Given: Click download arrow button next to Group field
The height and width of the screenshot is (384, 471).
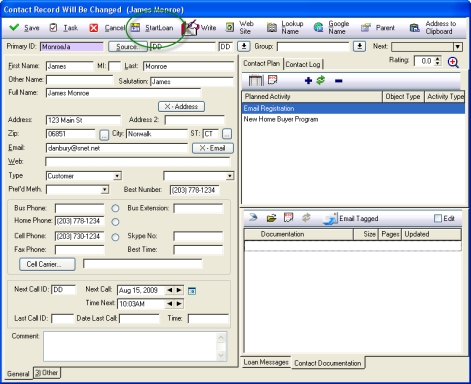Looking at the screenshot, I should 359,46.
